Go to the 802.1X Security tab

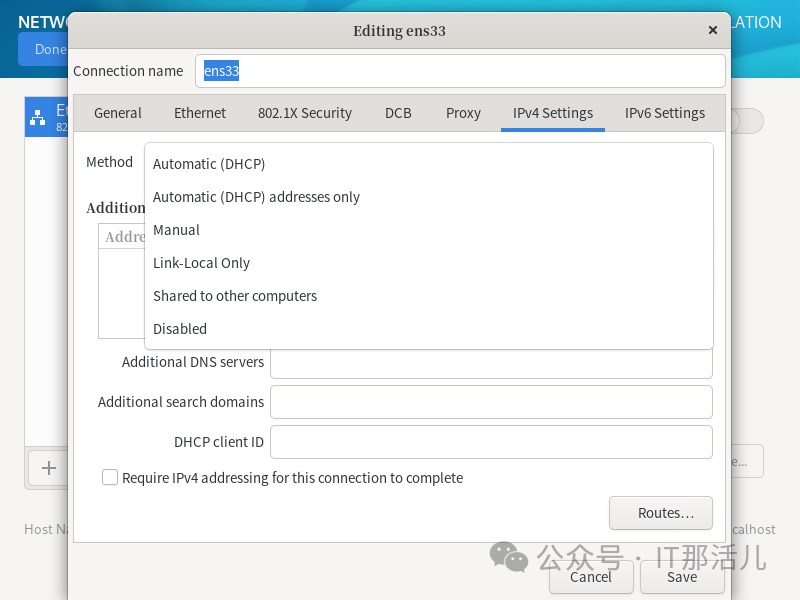coord(305,113)
